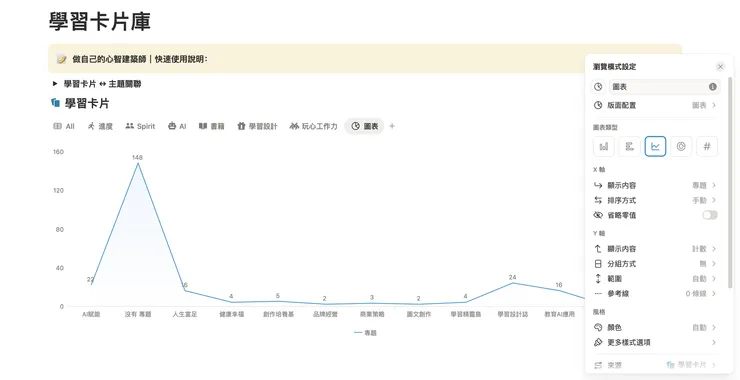This screenshot has width=740, height=380.
Task: Click the 專題 legend below the chart
Action: [365, 333]
